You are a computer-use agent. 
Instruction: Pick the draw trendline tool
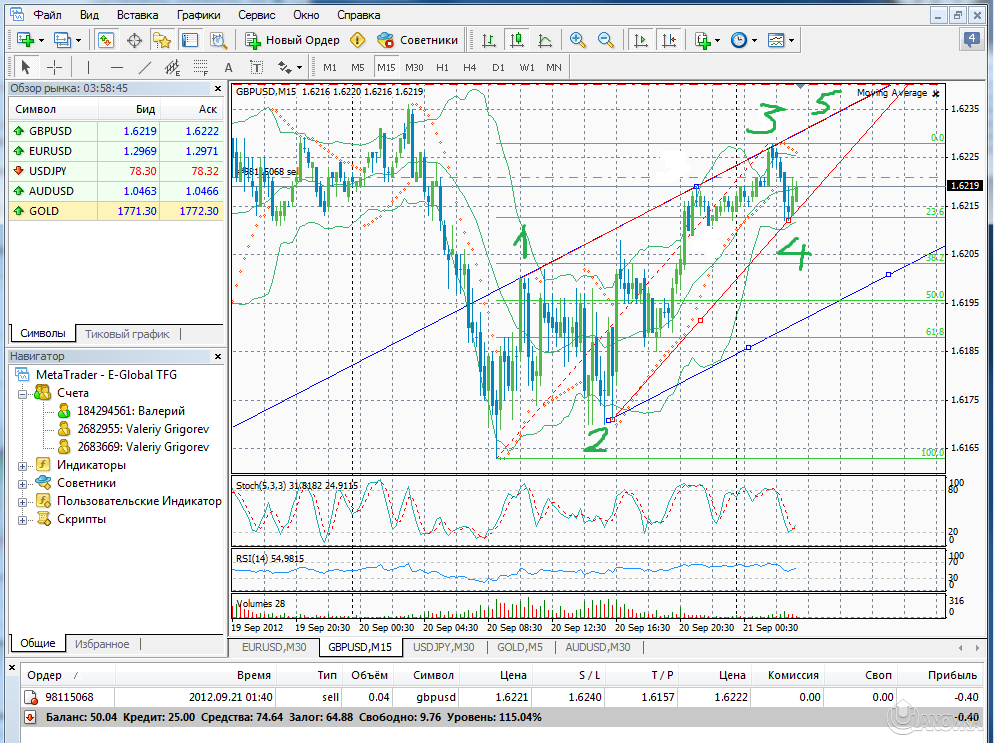pos(145,67)
